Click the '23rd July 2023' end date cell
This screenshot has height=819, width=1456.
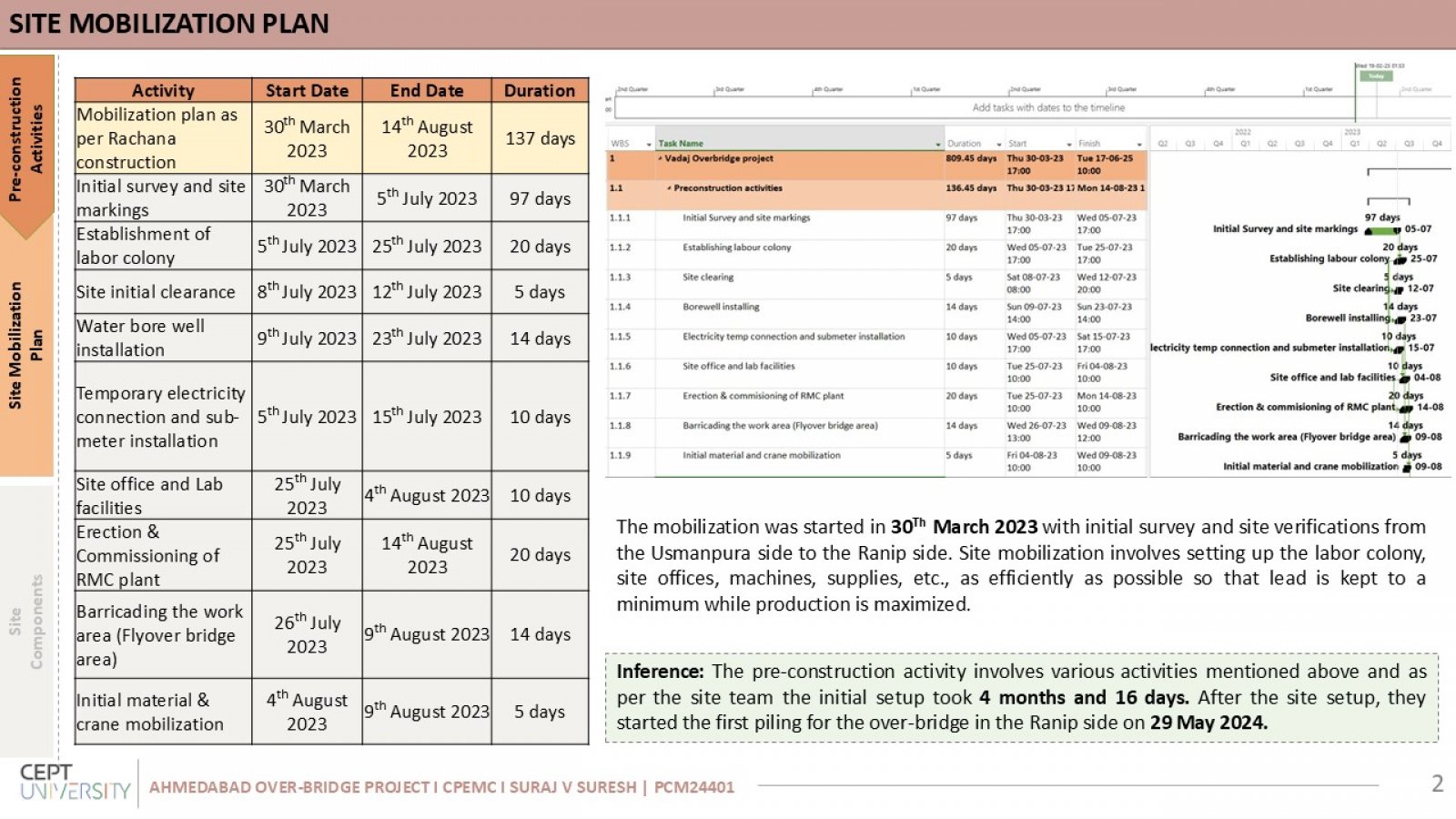tap(427, 338)
